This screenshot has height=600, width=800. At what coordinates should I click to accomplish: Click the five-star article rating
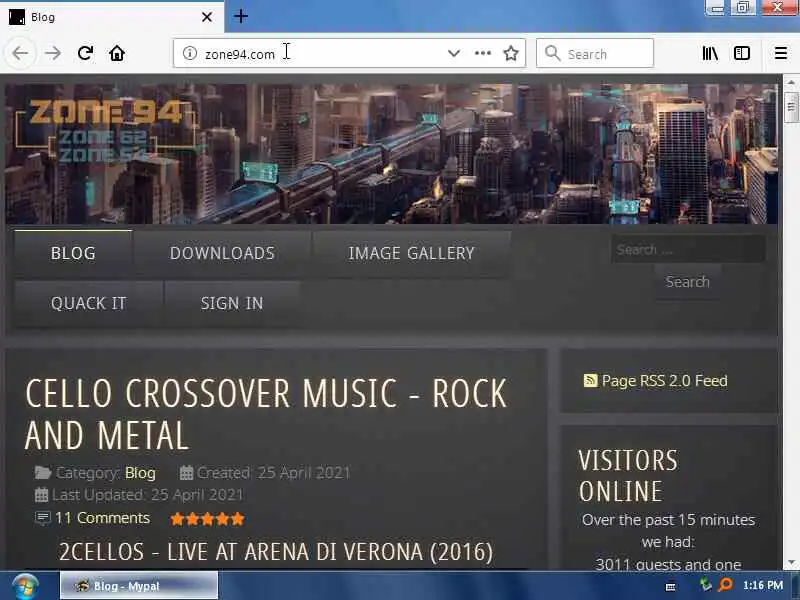point(207,519)
